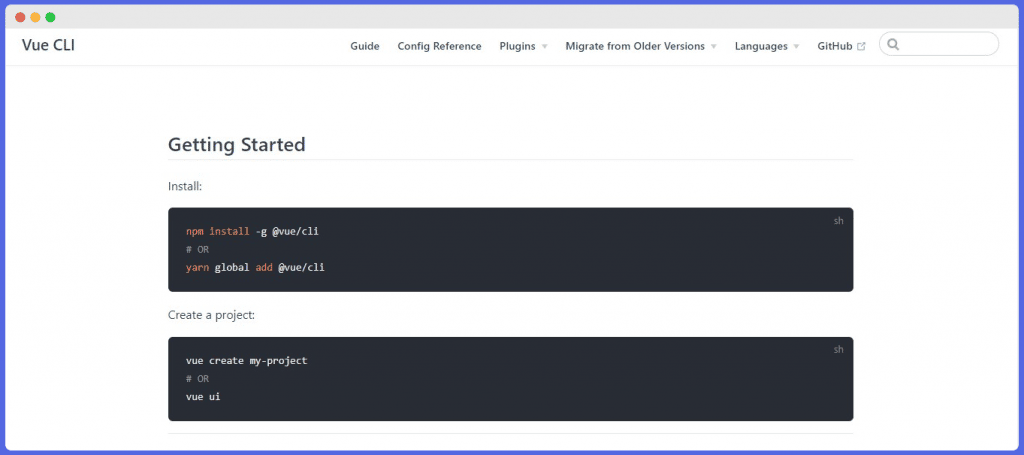Click the search magnifier icon
The height and width of the screenshot is (455, 1024).
894,44
